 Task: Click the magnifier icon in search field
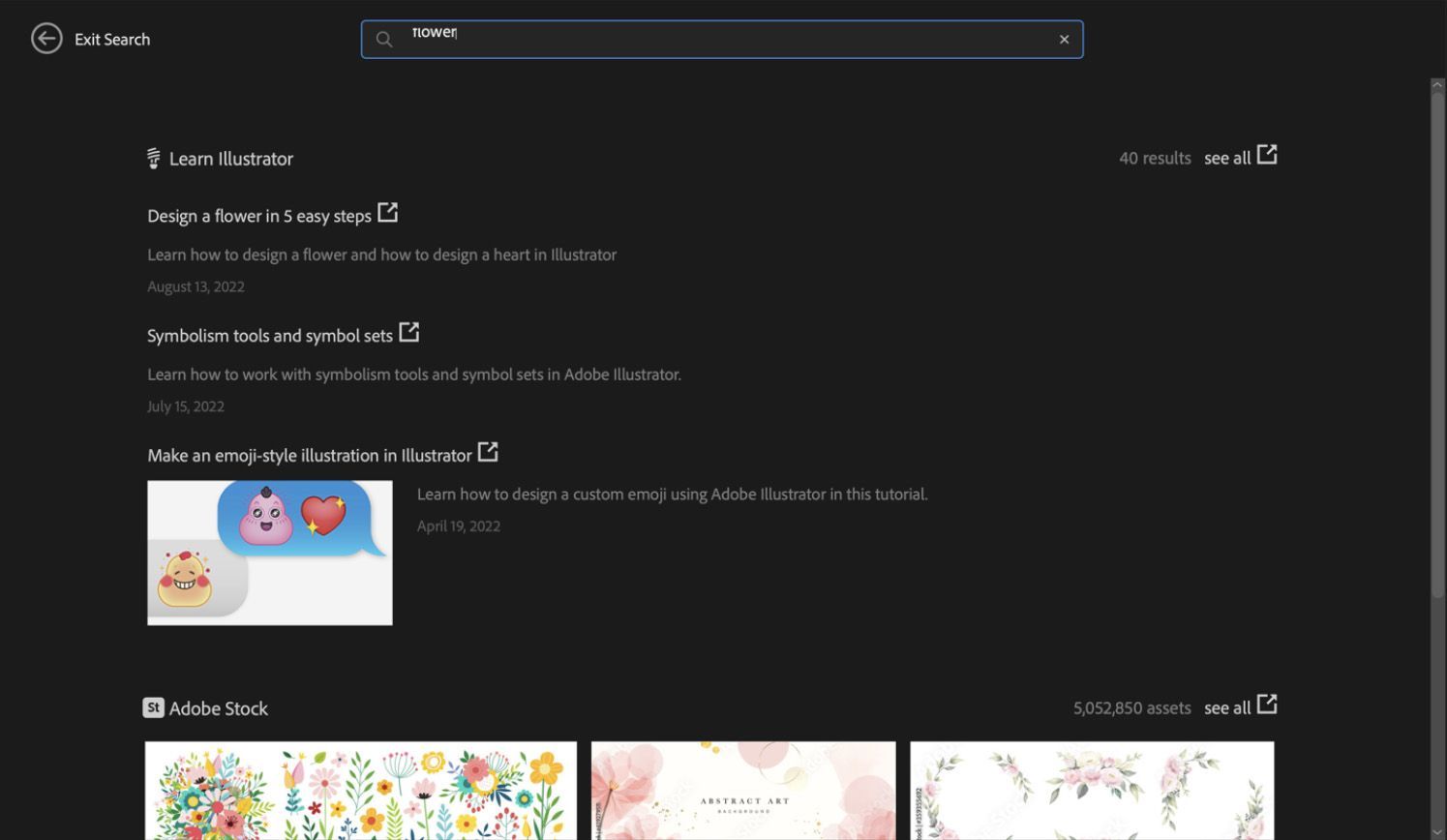(384, 40)
